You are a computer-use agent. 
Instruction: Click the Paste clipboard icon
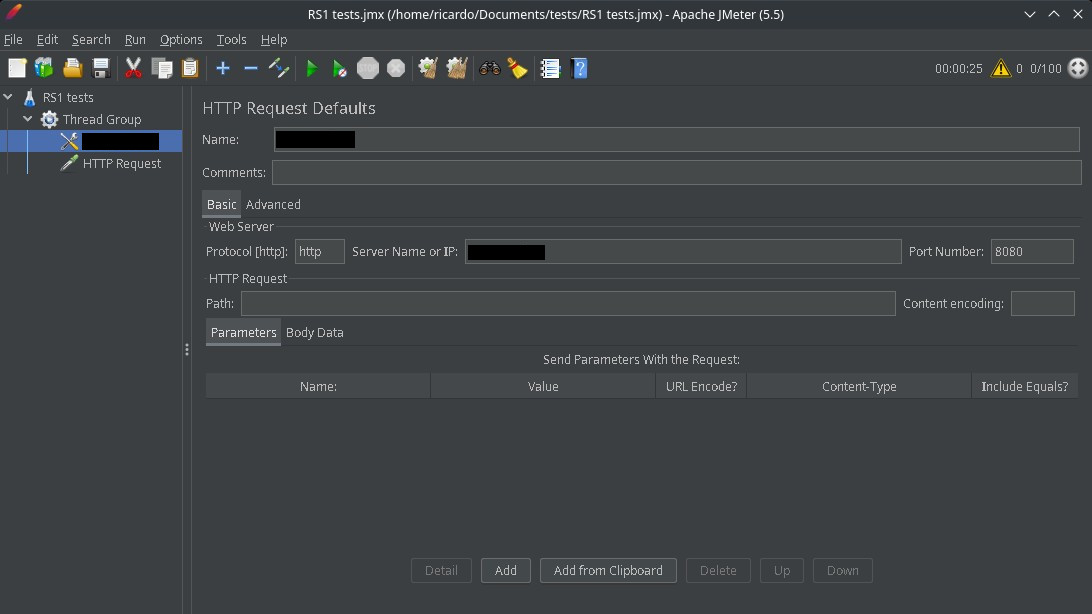coord(189,68)
